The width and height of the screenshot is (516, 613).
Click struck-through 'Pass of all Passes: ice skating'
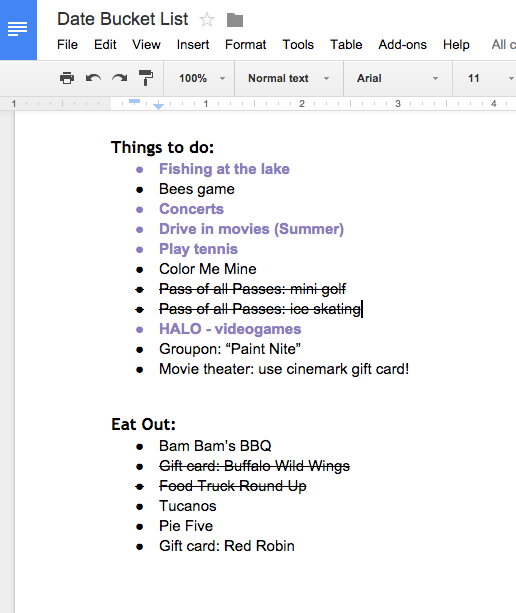260,309
